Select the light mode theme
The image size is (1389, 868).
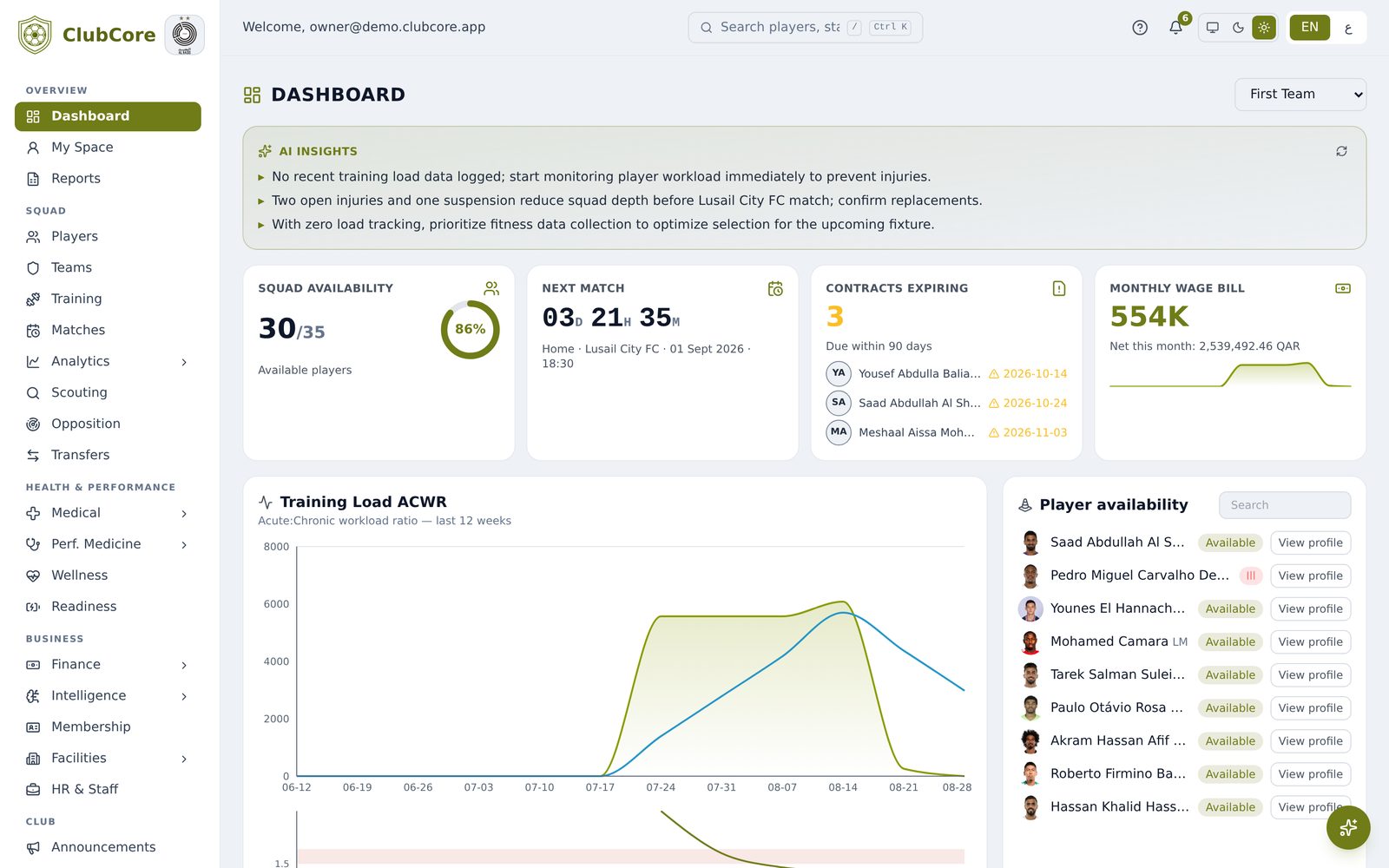(x=1264, y=28)
